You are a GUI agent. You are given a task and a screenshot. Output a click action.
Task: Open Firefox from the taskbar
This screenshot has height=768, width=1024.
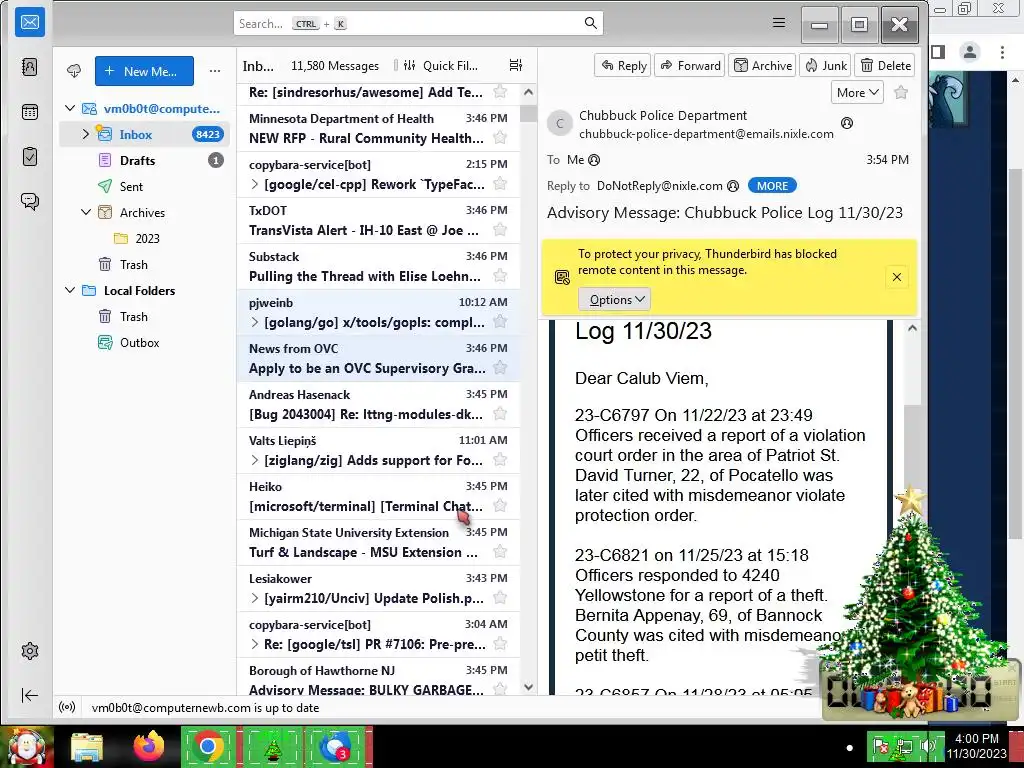point(149,746)
